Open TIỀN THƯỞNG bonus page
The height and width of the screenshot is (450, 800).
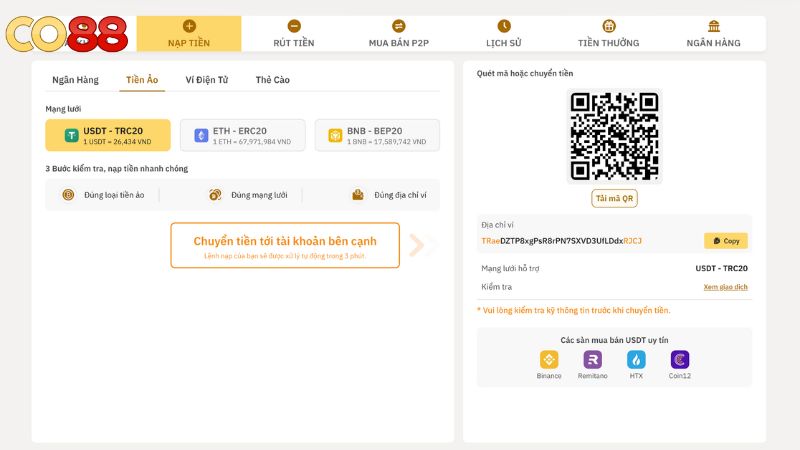tap(609, 34)
